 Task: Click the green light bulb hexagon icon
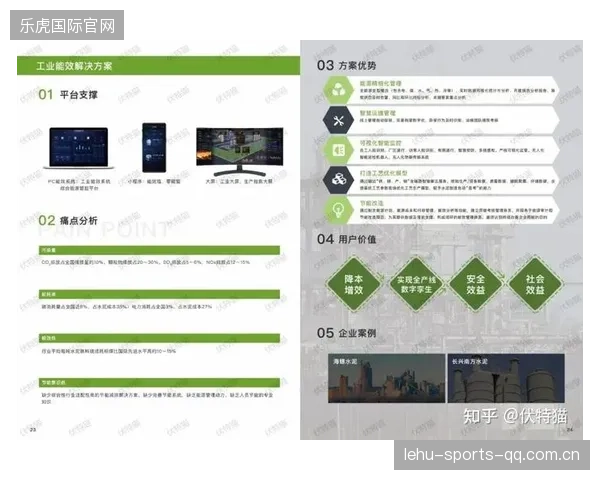click(x=338, y=209)
